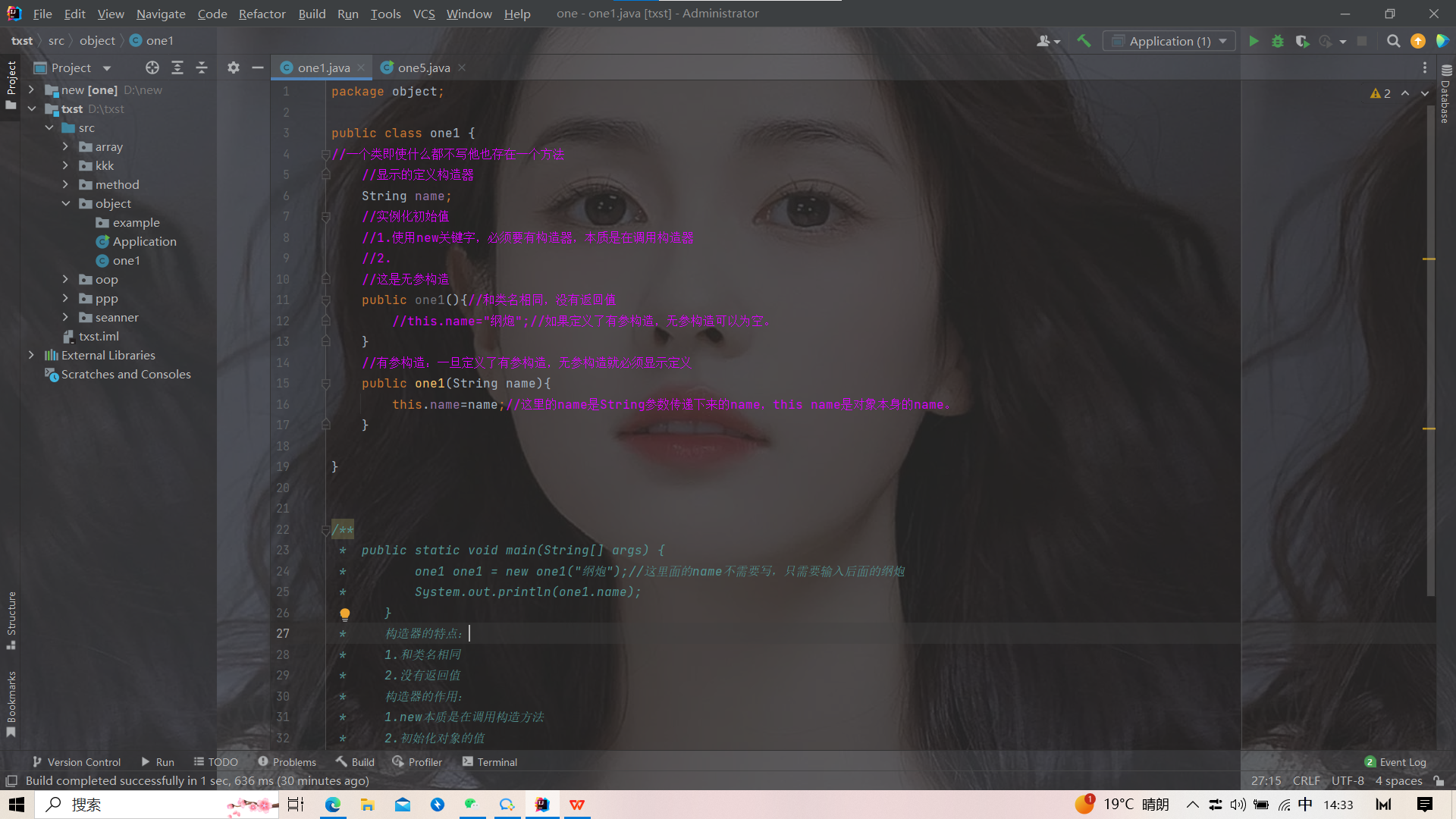This screenshot has width=1456, height=819.
Task: Click the intention lightbulb in gutter
Action: pyautogui.click(x=345, y=613)
